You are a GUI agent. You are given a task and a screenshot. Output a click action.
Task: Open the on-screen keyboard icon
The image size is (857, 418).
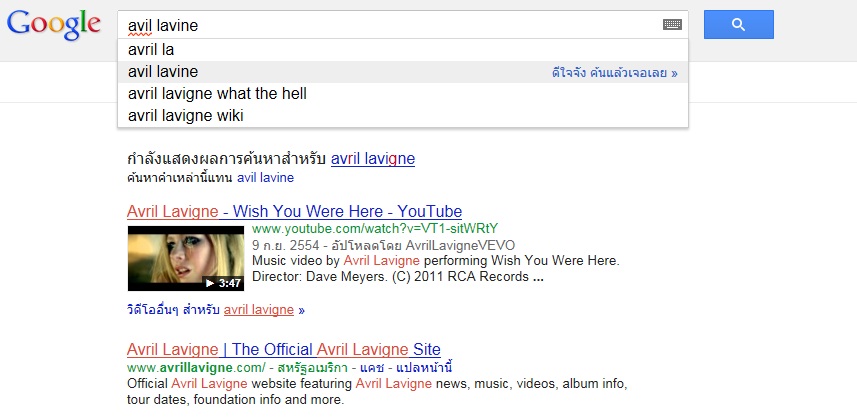(x=672, y=25)
